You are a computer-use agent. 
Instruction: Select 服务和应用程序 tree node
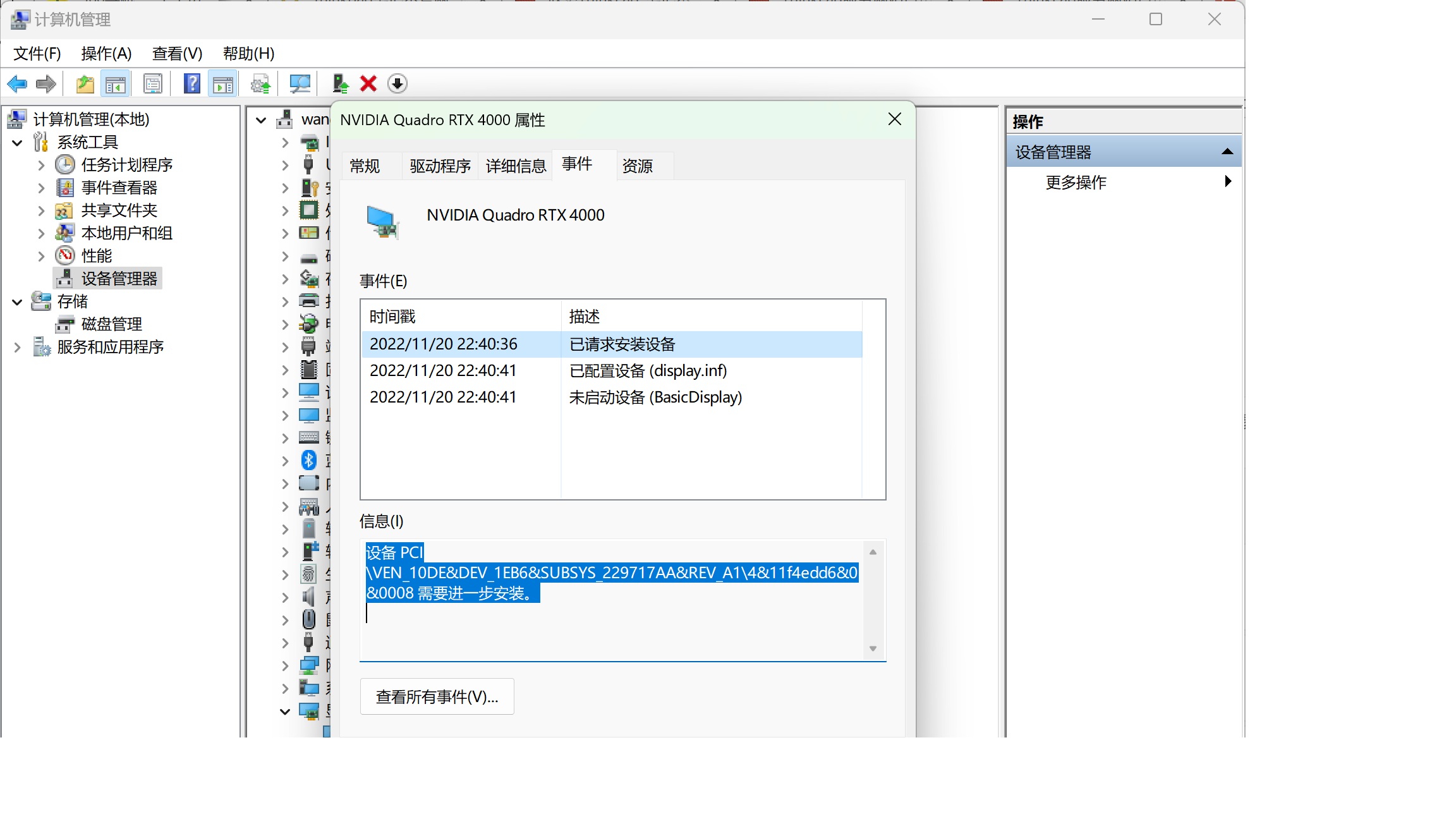(x=110, y=347)
